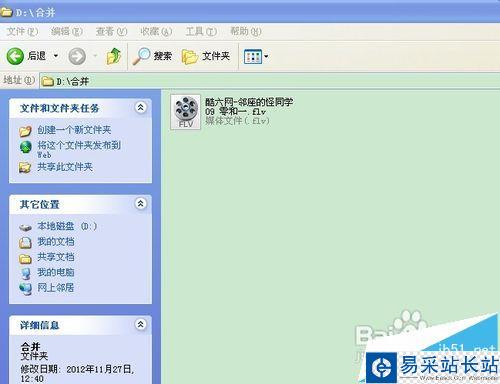
Task: Collapse the 详细信息 panel
Action: (141, 324)
